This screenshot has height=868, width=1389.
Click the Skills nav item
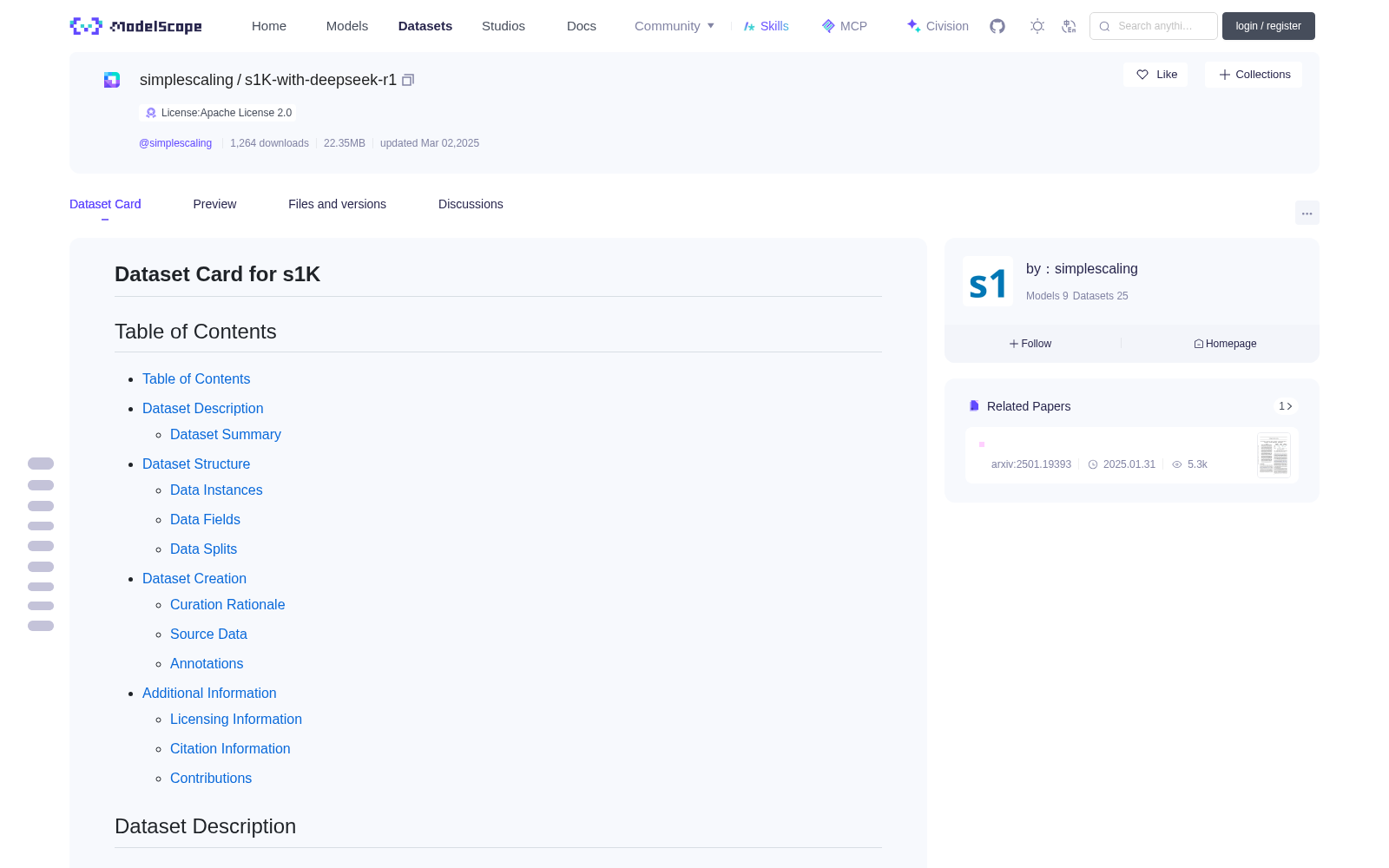pyautogui.click(x=766, y=26)
